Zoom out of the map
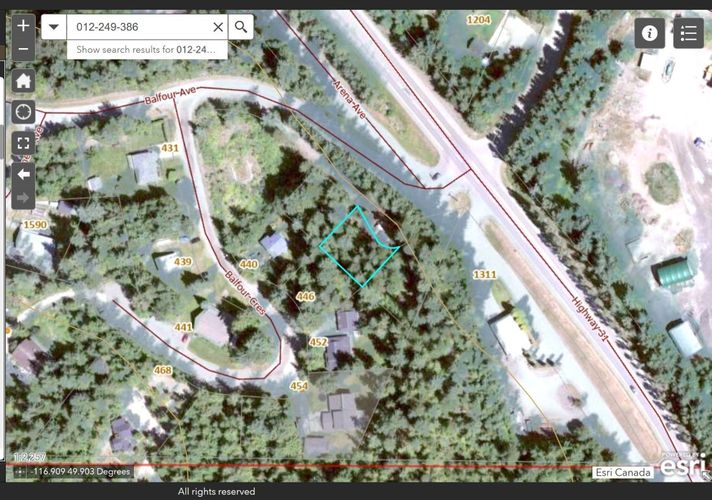The image size is (712, 500). (23, 48)
